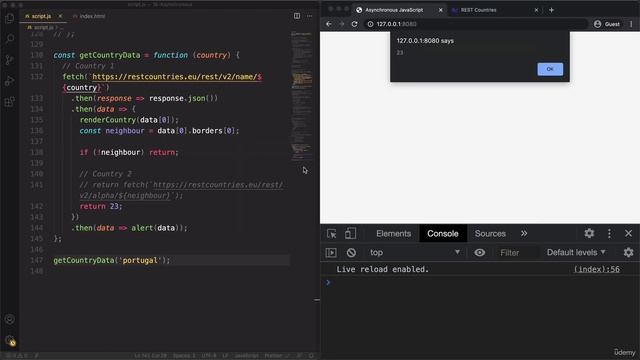The width and height of the screenshot is (640, 360).
Task: Click the 'getCountryData' call on line 147
Action: [x=84, y=260]
